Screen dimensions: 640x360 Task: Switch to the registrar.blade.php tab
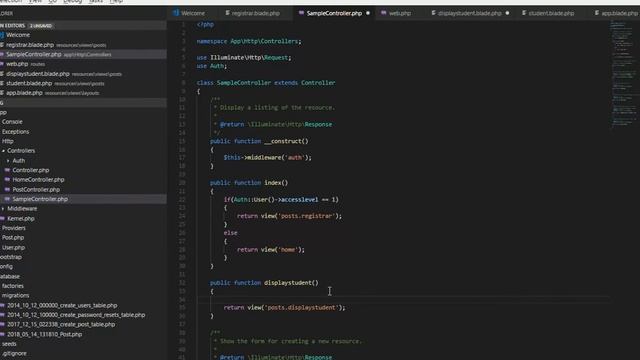256,13
